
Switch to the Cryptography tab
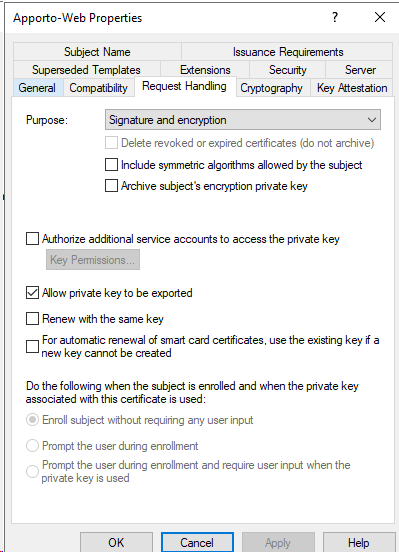tap(272, 88)
